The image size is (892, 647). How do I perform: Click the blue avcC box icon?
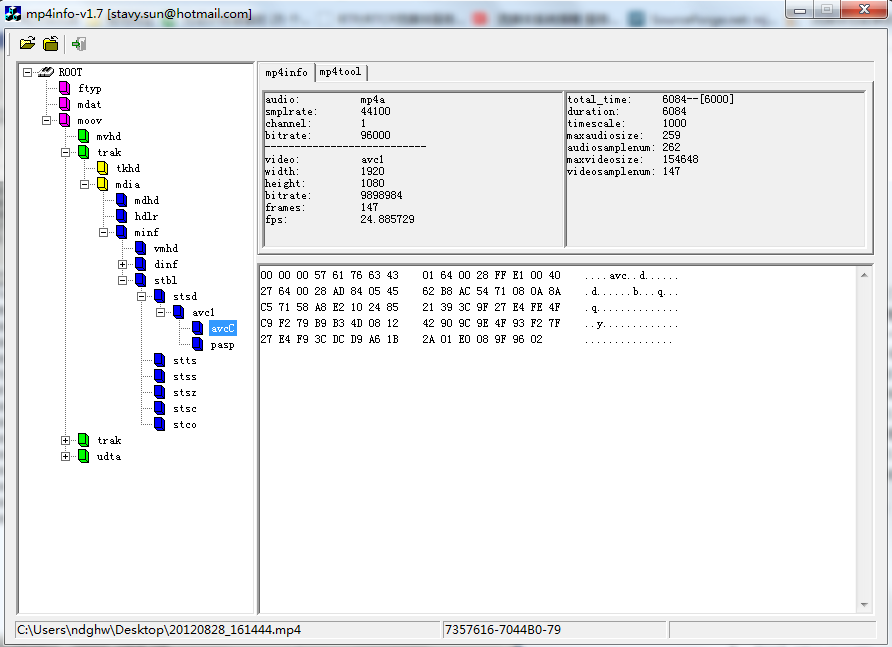coord(197,328)
